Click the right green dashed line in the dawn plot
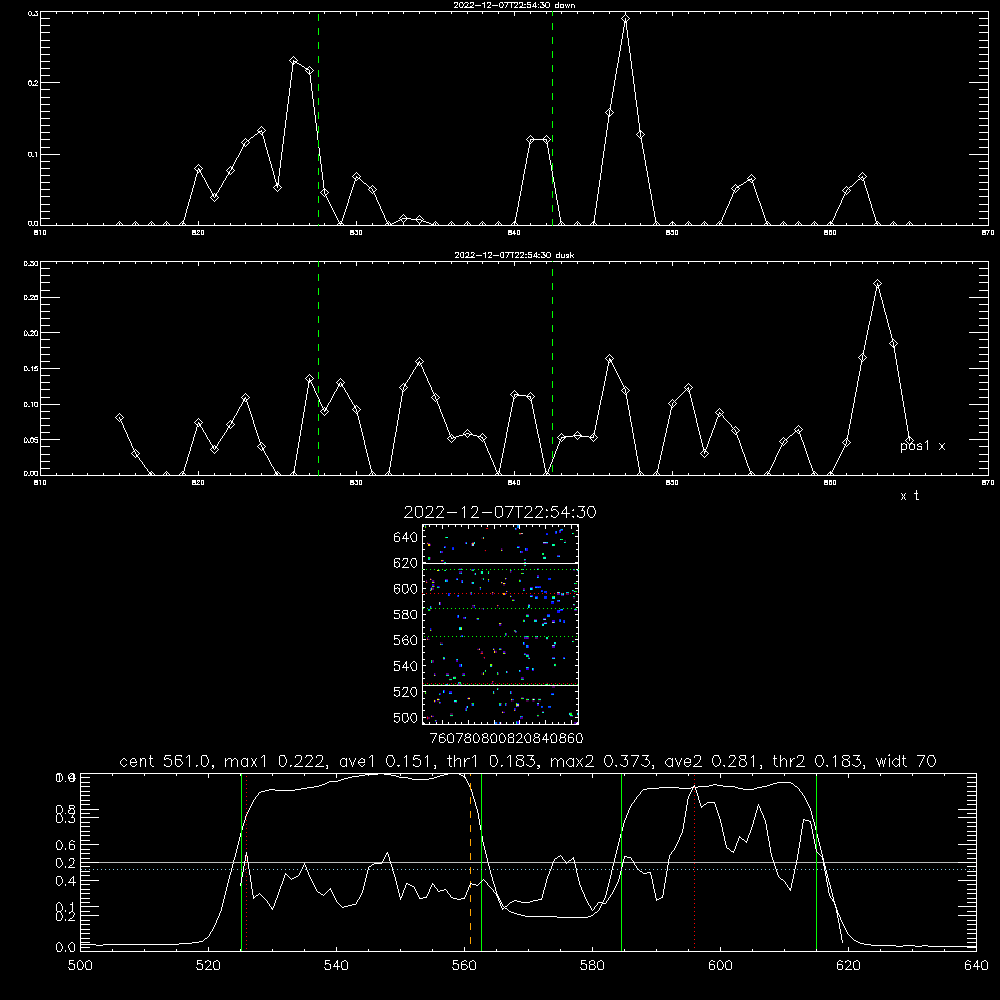This screenshot has width=1000, height=1000. [x=552, y=118]
